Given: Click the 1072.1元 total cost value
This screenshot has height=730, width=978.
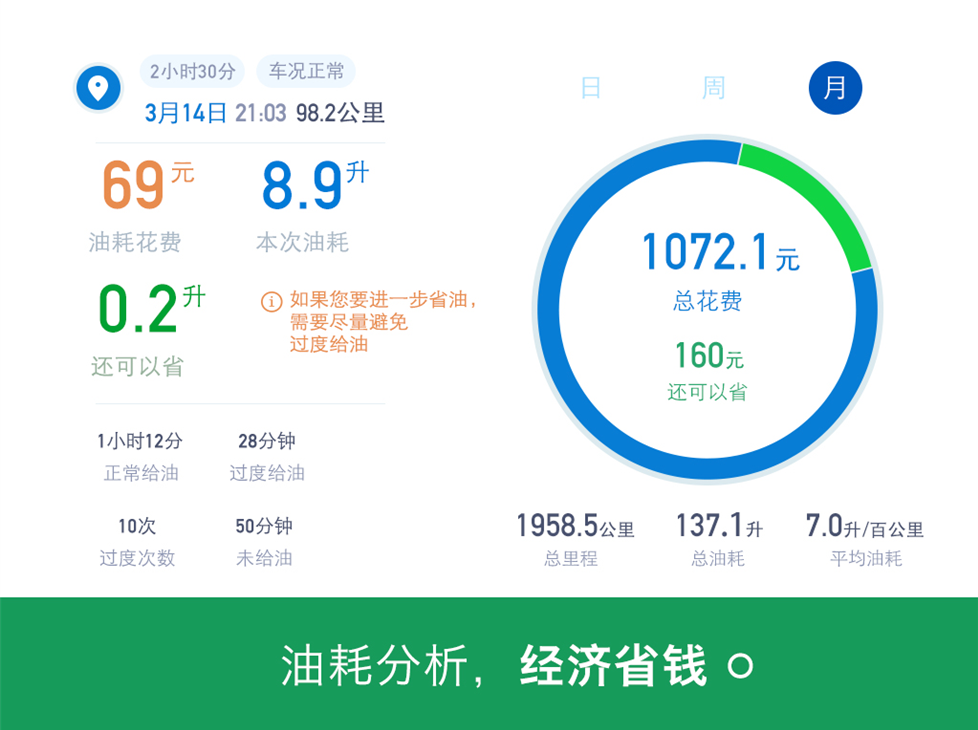Looking at the screenshot, I should tap(721, 253).
